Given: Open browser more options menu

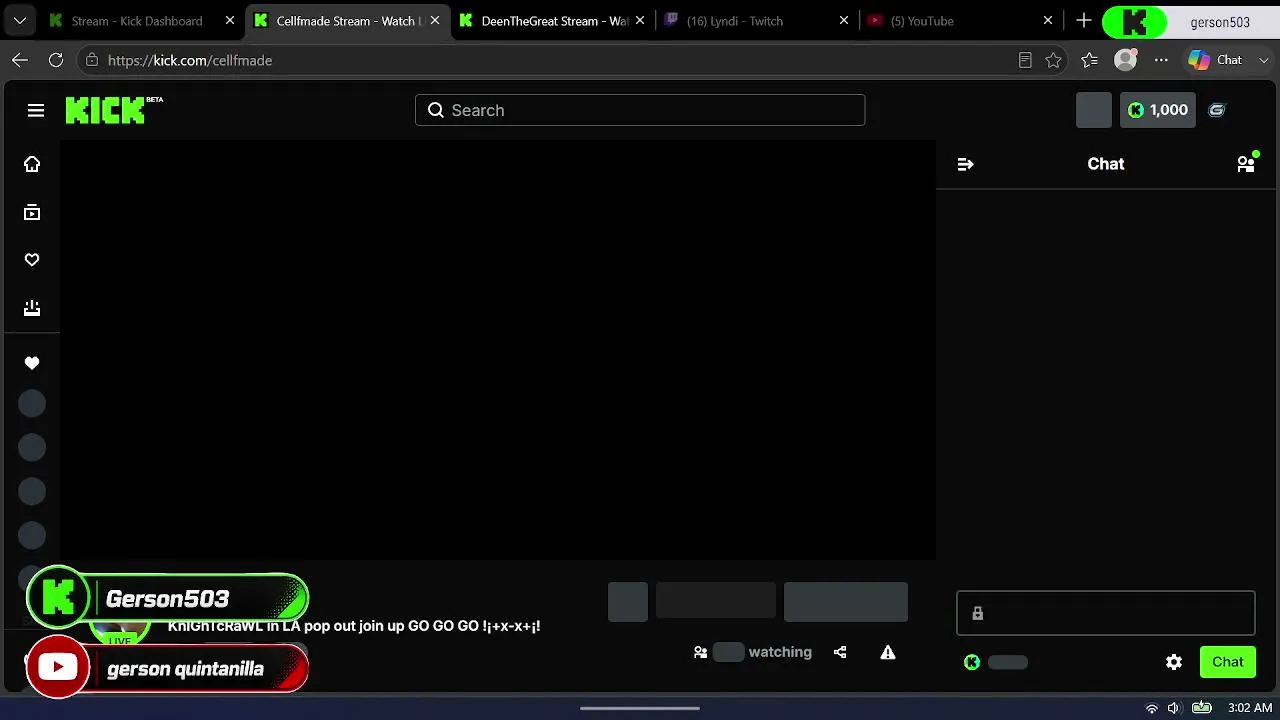Looking at the screenshot, I should [x=1161, y=60].
